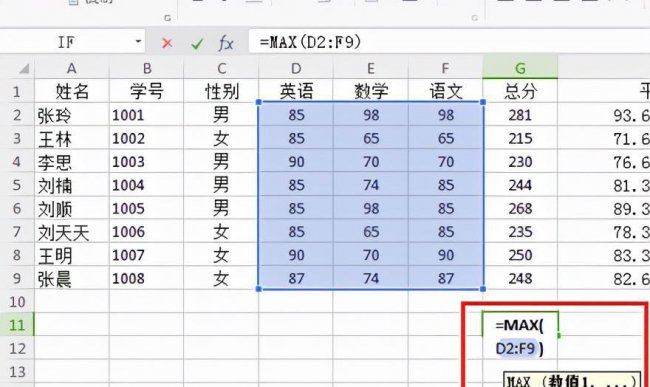The height and width of the screenshot is (387, 650).
Task: Select the cell with name 刘顺
Action: pyautogui.click(x=72, y=208)
